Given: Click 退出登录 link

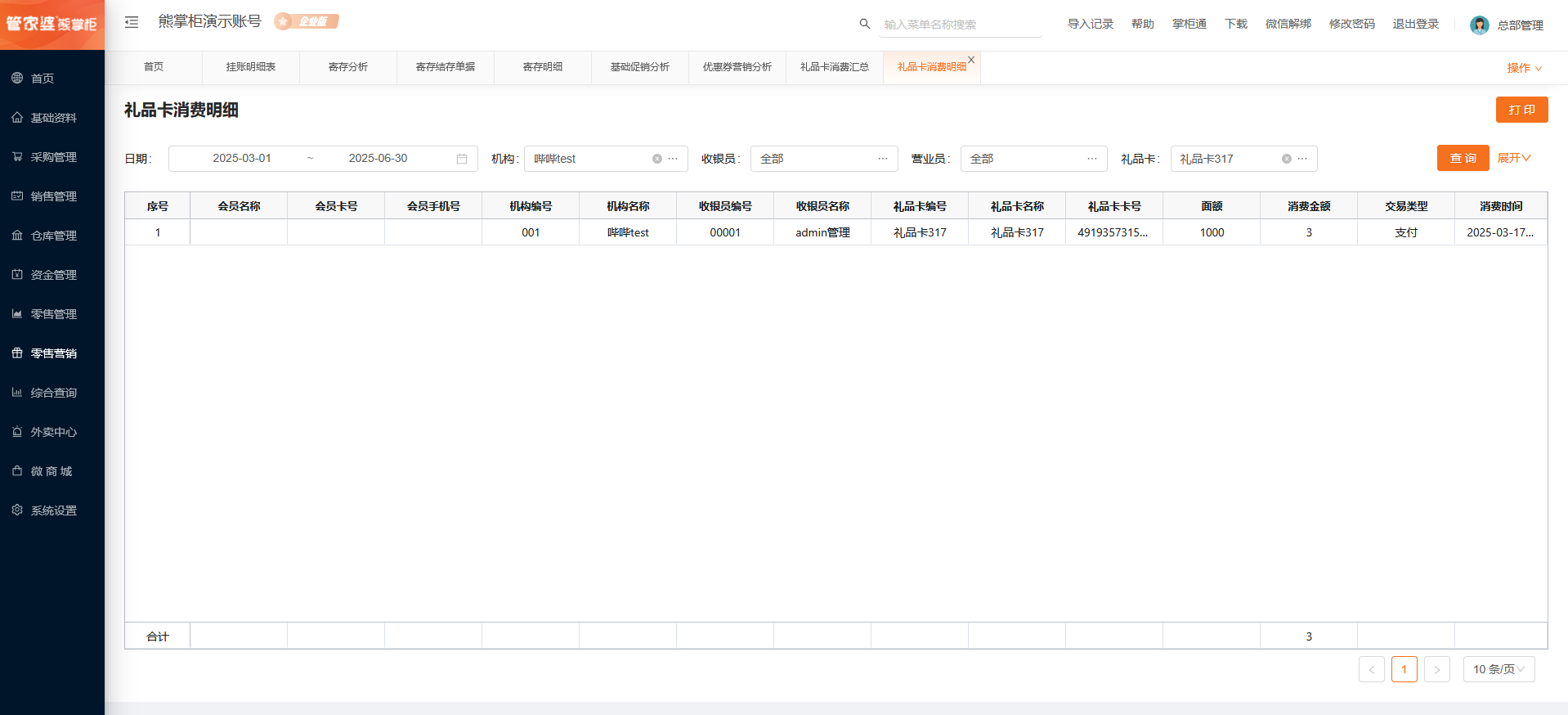Looking at the screenshot, I should (1416, 24).
